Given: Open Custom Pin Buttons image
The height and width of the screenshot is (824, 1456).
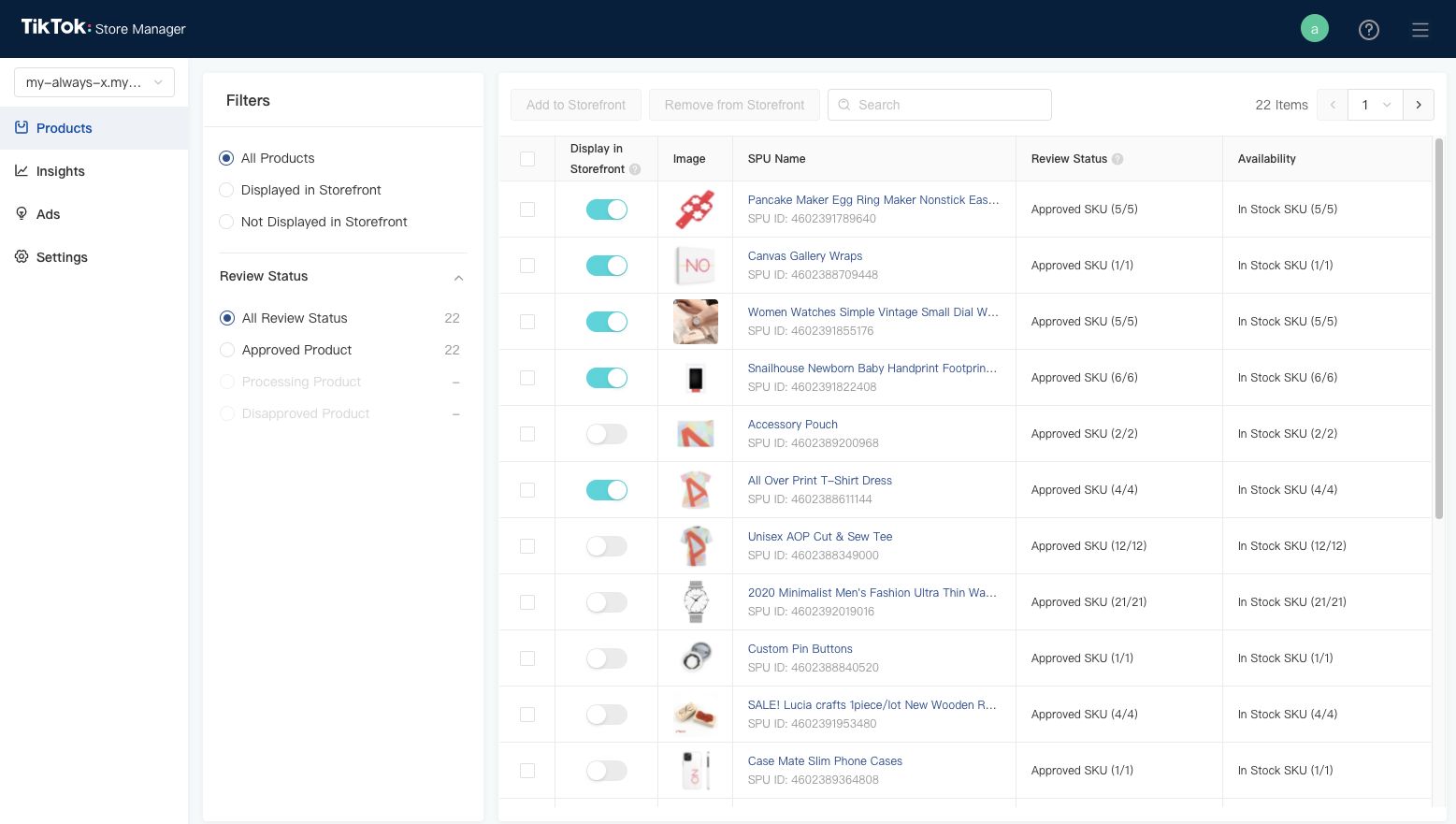Looking at the screenshot, I should click(x=696, y=658).
